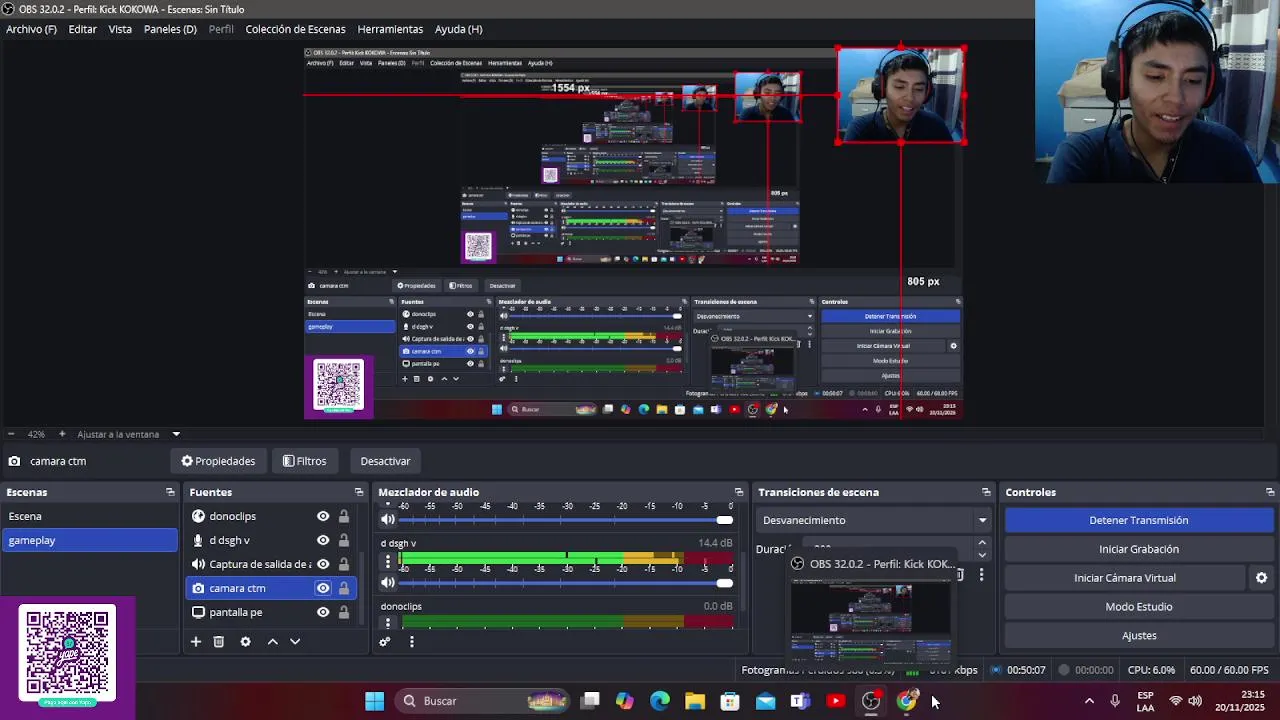
Task: Open Windows Start menu icon
Action: (x=374, y=701)
